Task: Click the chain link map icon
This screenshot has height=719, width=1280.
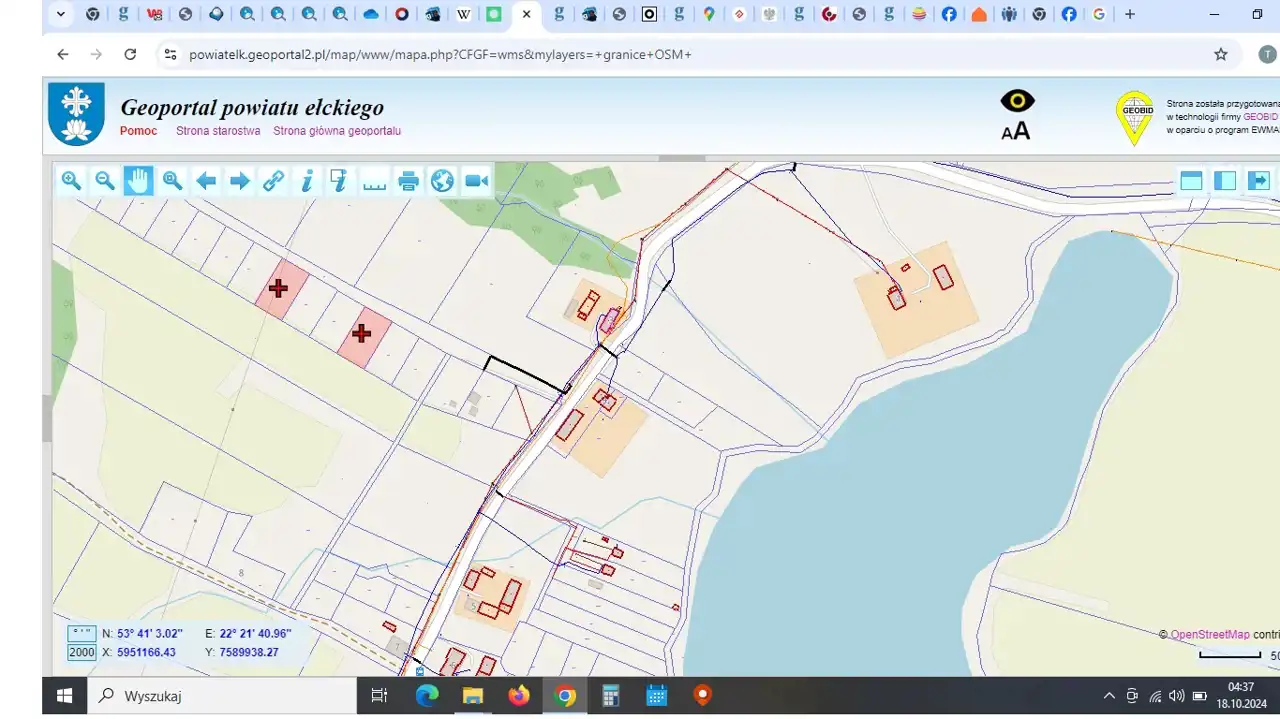Action: pos(273,180)
